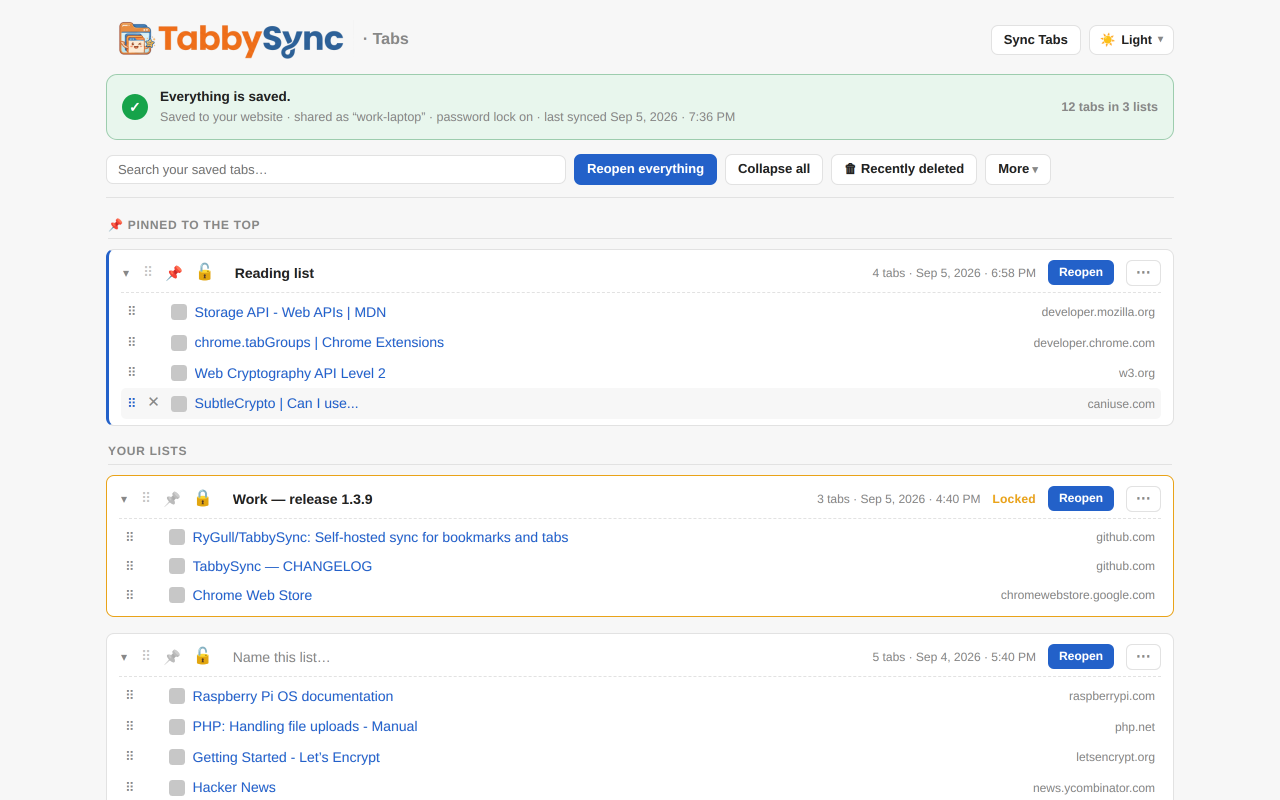The height and width of the screenshot is (800, 1280).
Task: Lock the unnamed 'Name this list…' list
Action: click(202, 656)
